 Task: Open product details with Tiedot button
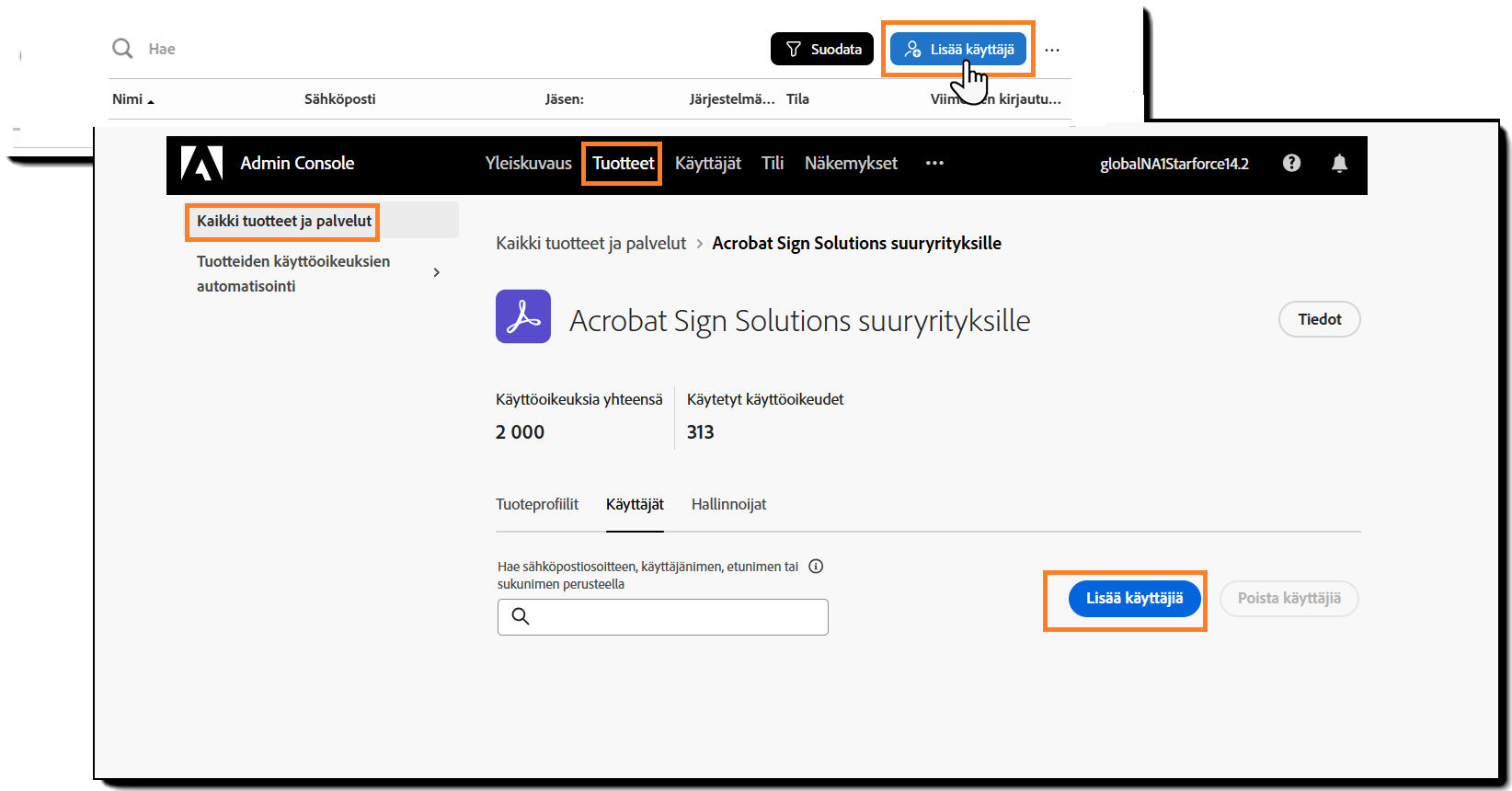tap(1320, 319)
